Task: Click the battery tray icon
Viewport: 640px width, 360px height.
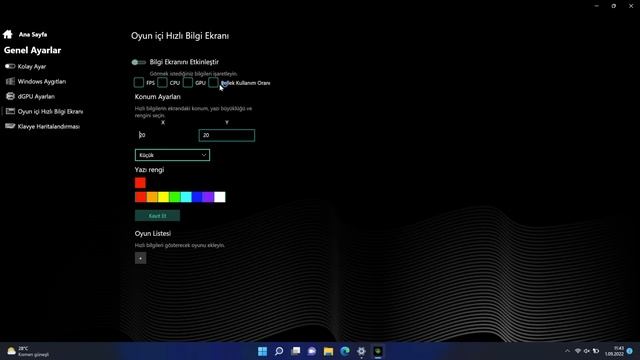Action: pyautogui.click(x=596, y=351)
